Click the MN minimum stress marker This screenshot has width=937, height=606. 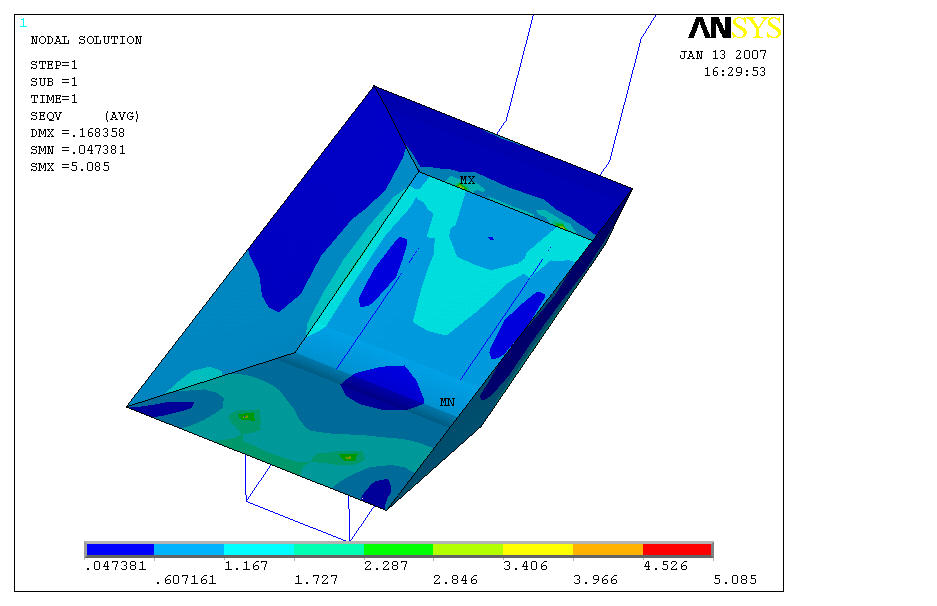tap(447, 401)
